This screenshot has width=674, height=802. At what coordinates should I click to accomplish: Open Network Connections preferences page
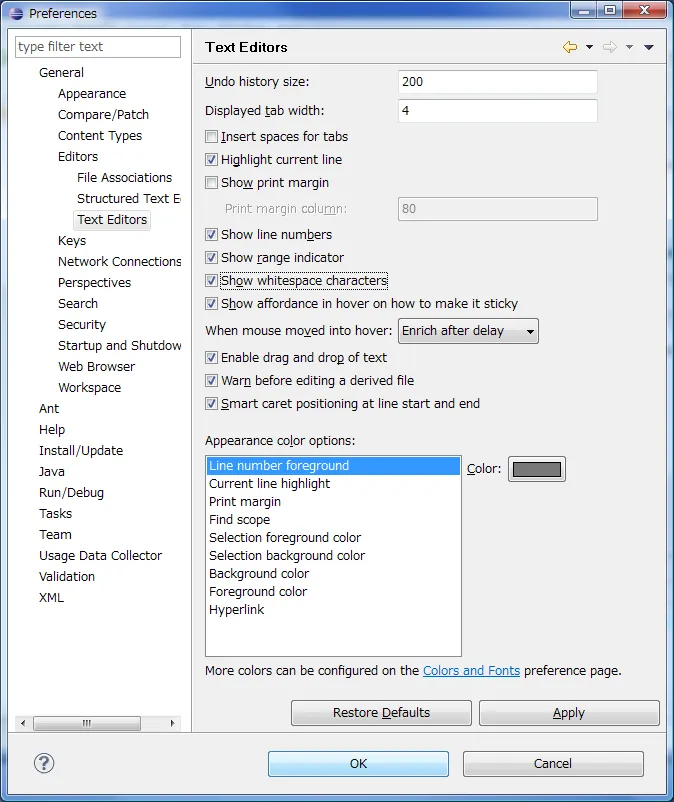(120, 261)
